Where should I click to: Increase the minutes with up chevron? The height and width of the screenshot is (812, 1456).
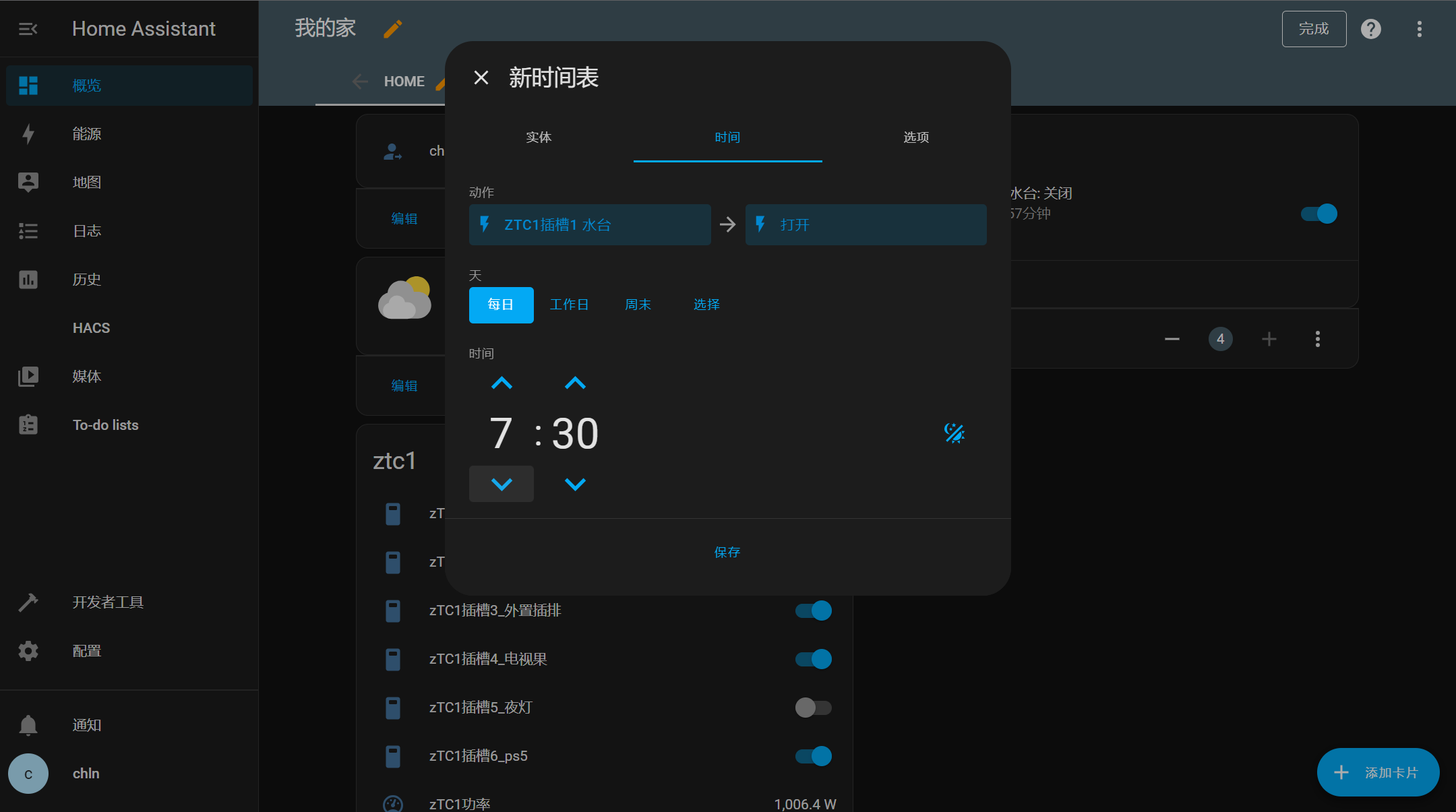pyautogui.click(x=575, y=383)
